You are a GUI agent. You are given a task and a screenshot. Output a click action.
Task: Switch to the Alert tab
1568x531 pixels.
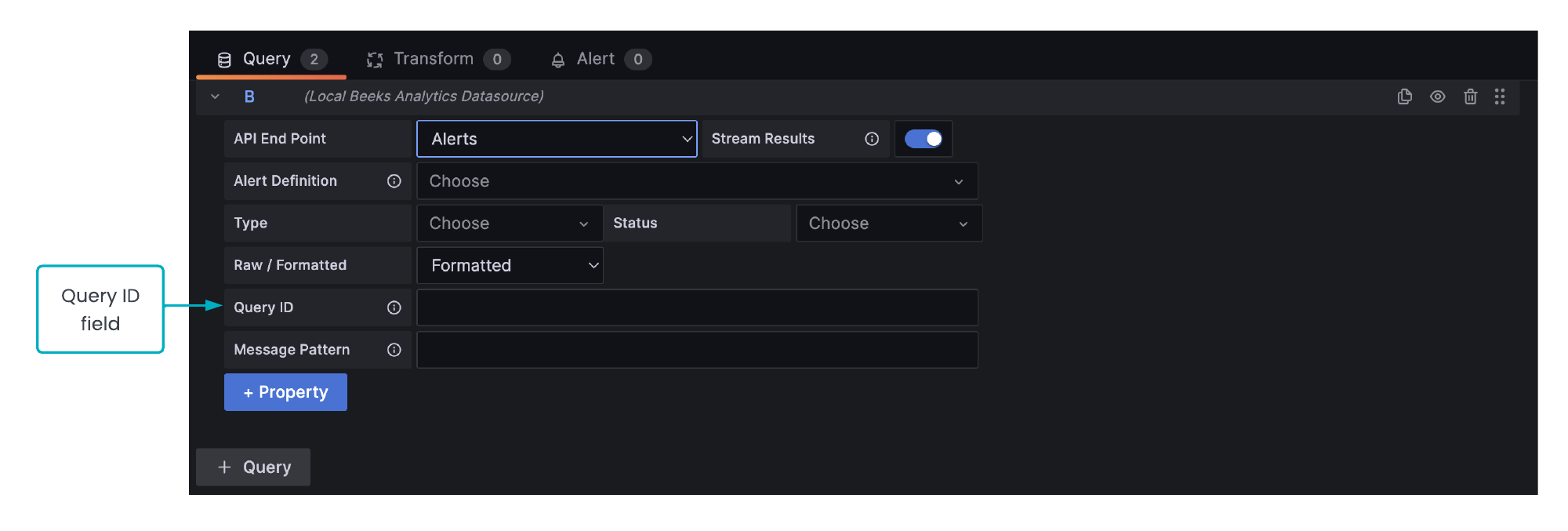click(601, 59)
